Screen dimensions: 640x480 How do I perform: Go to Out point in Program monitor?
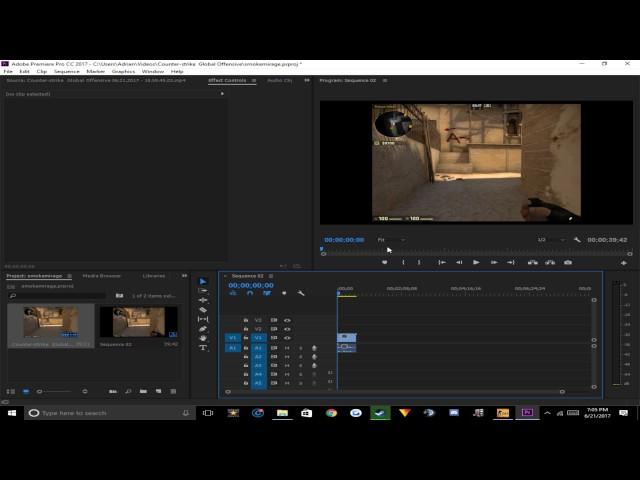pyautogui.click(x=511, y=262)
